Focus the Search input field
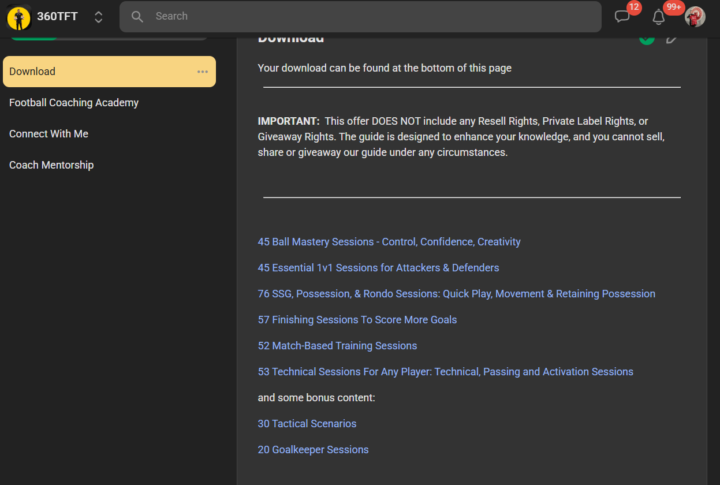Viewport: 720px width, 485px height. click(x=370, y=17)
